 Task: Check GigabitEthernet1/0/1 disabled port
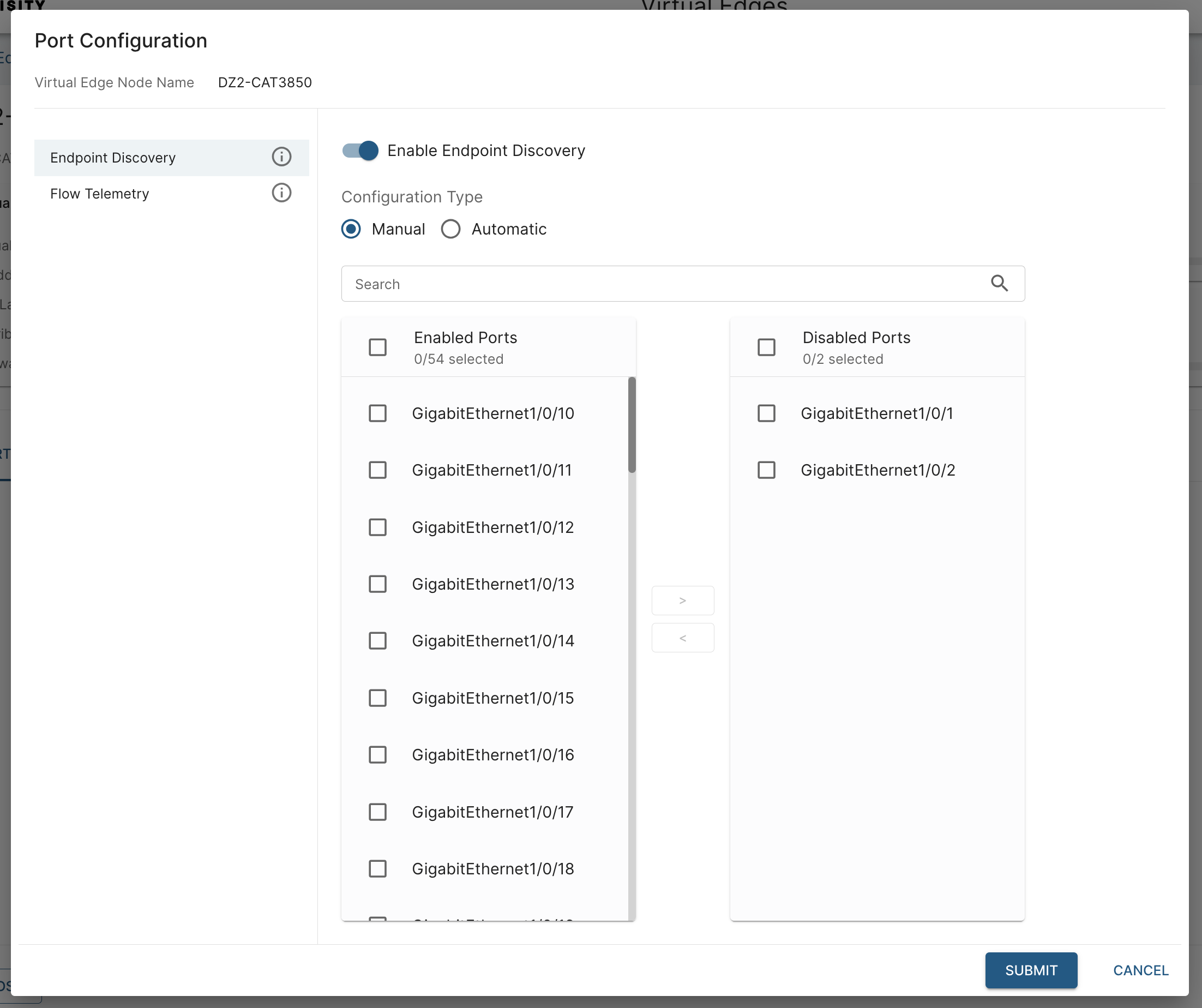pos(766,413)
